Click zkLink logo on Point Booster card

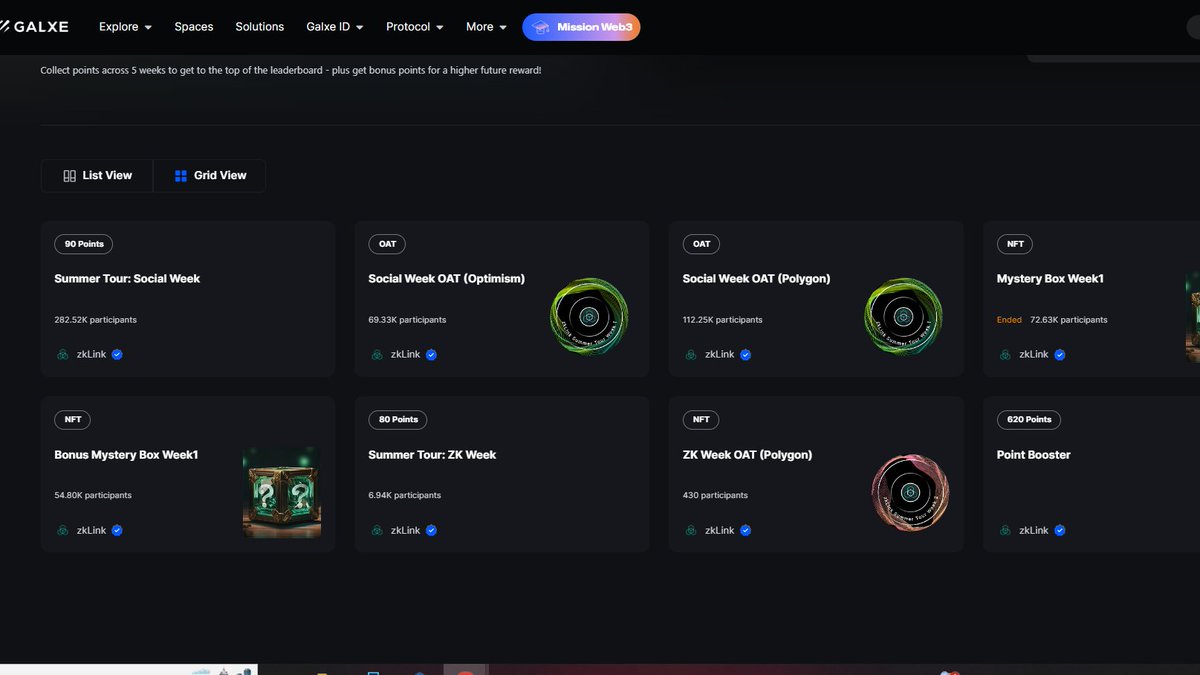(x=1005, y=530)
